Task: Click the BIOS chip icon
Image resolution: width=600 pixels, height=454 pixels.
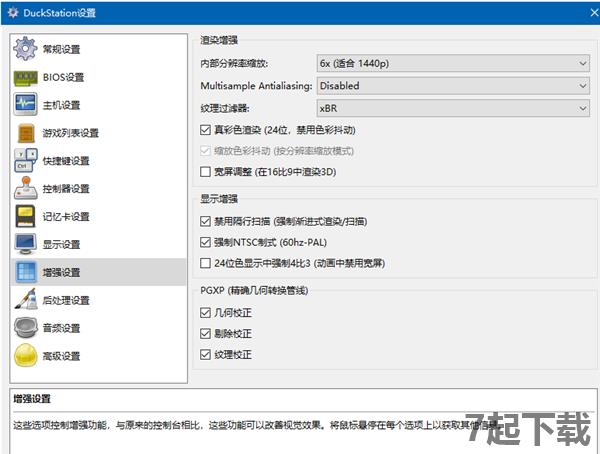Action: [25, 77]
